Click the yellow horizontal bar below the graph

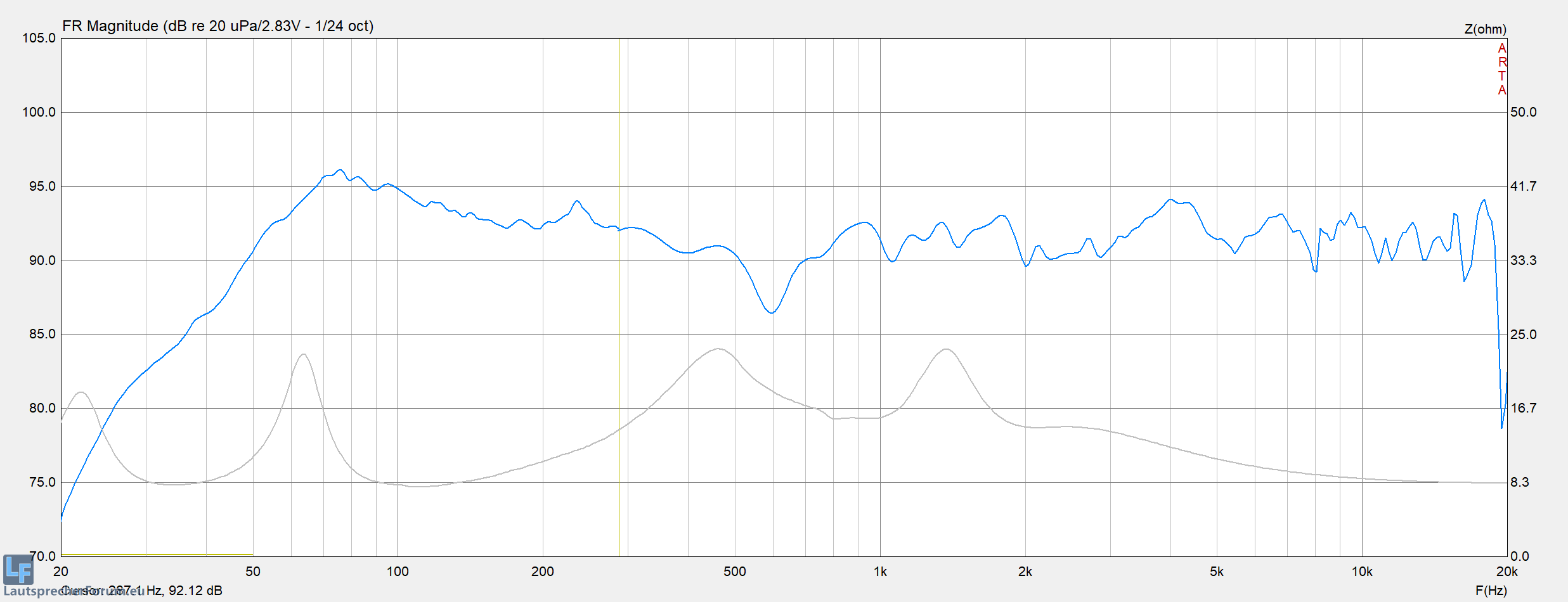tap(157, 554)
